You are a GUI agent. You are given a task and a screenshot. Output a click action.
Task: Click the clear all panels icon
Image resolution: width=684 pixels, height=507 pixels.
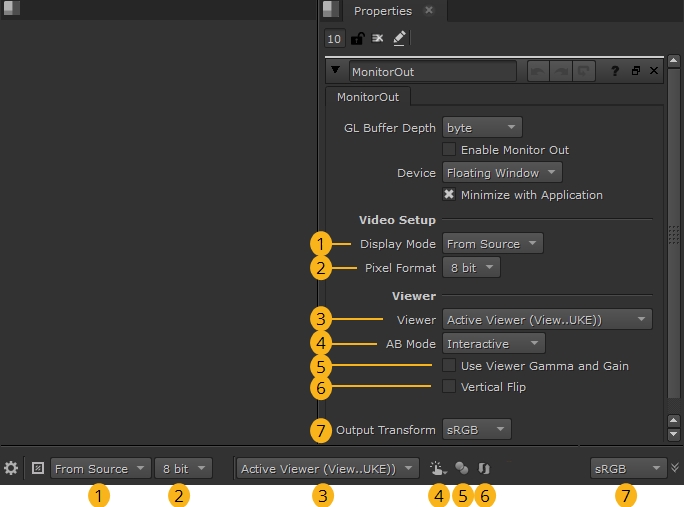(378, 39)
